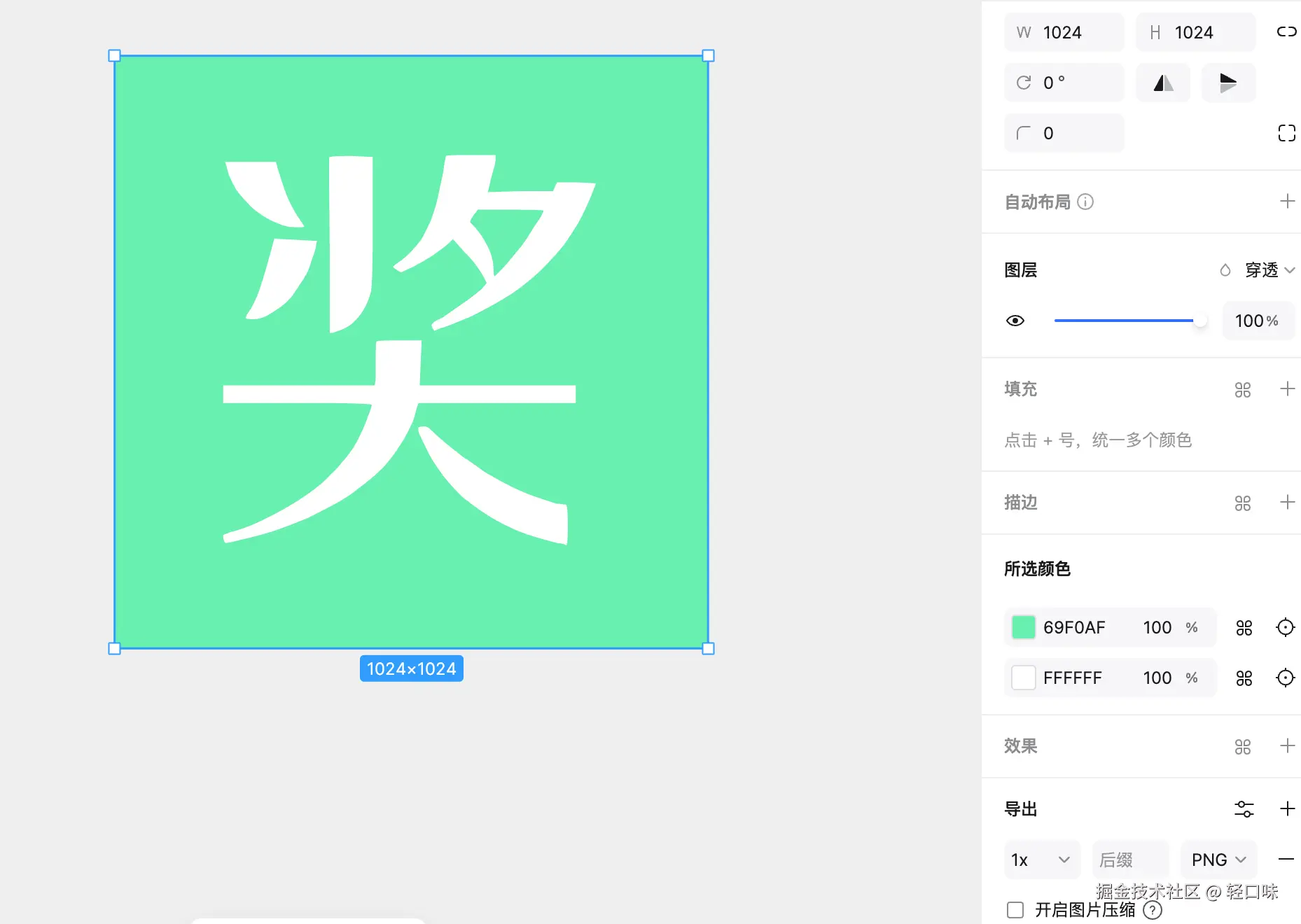Image resolution: width=1301 pixels, height=924 pixels.
Task: Click the 开启图片压缩 label text
Action: (x=1085, y=910)
